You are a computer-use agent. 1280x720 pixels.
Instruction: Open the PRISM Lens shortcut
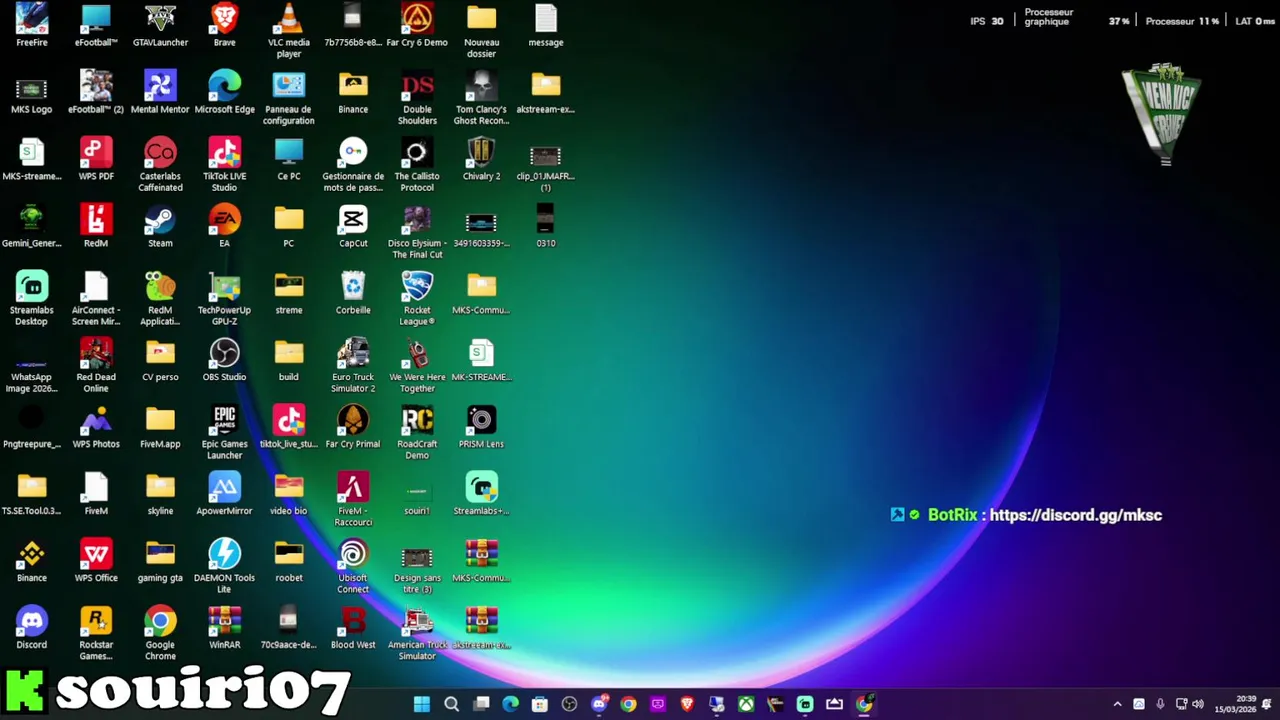coord(481,427)
